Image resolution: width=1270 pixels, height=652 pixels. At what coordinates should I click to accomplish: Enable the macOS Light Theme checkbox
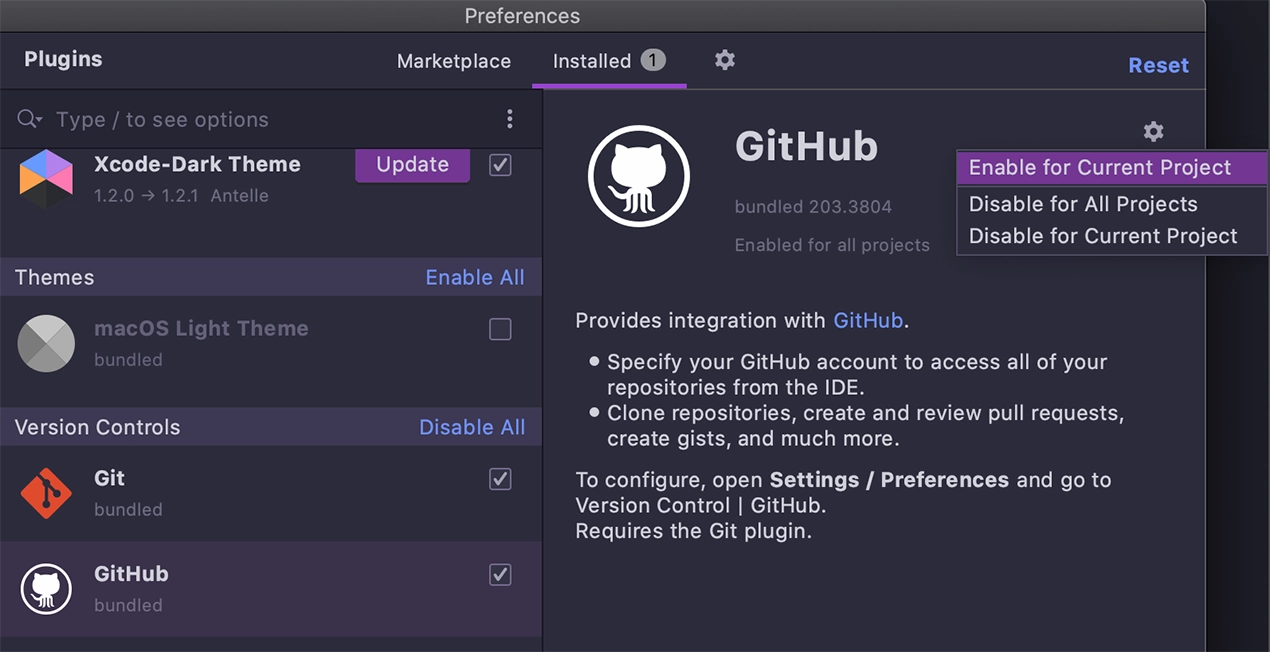click(500, 329)
